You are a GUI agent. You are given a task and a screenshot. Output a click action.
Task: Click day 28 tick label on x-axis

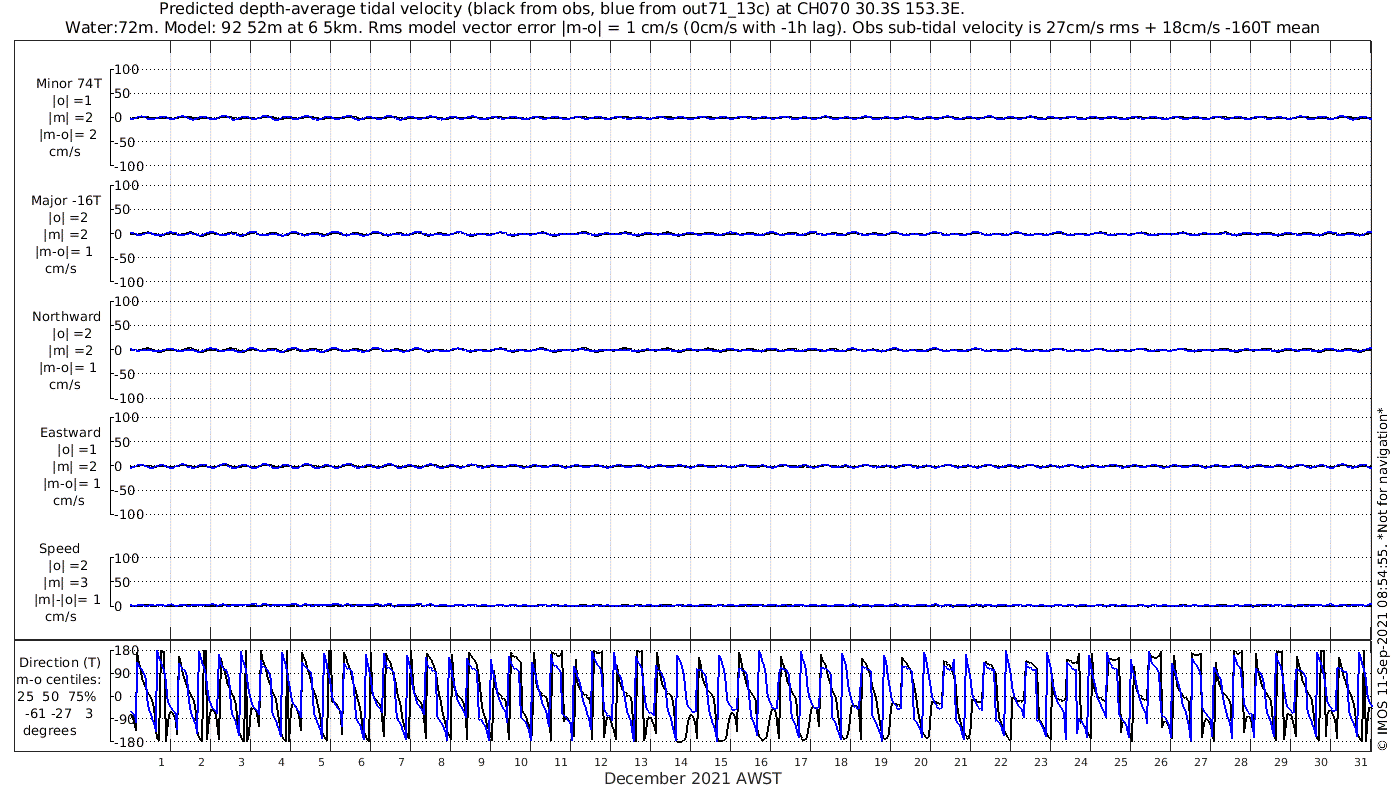coord(1241,762)
